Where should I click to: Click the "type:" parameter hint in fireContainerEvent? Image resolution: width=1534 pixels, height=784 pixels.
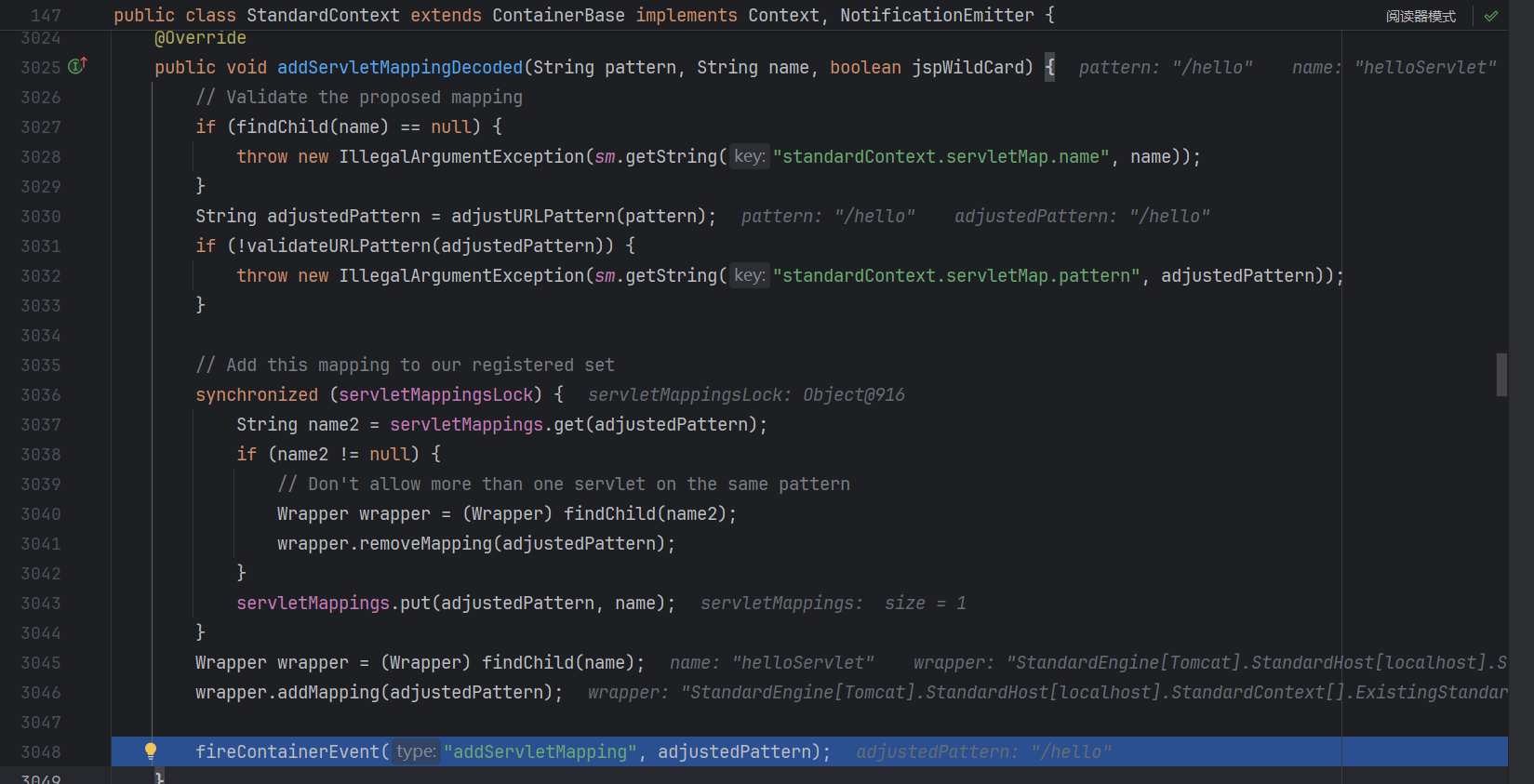click(x=416, y=751)
